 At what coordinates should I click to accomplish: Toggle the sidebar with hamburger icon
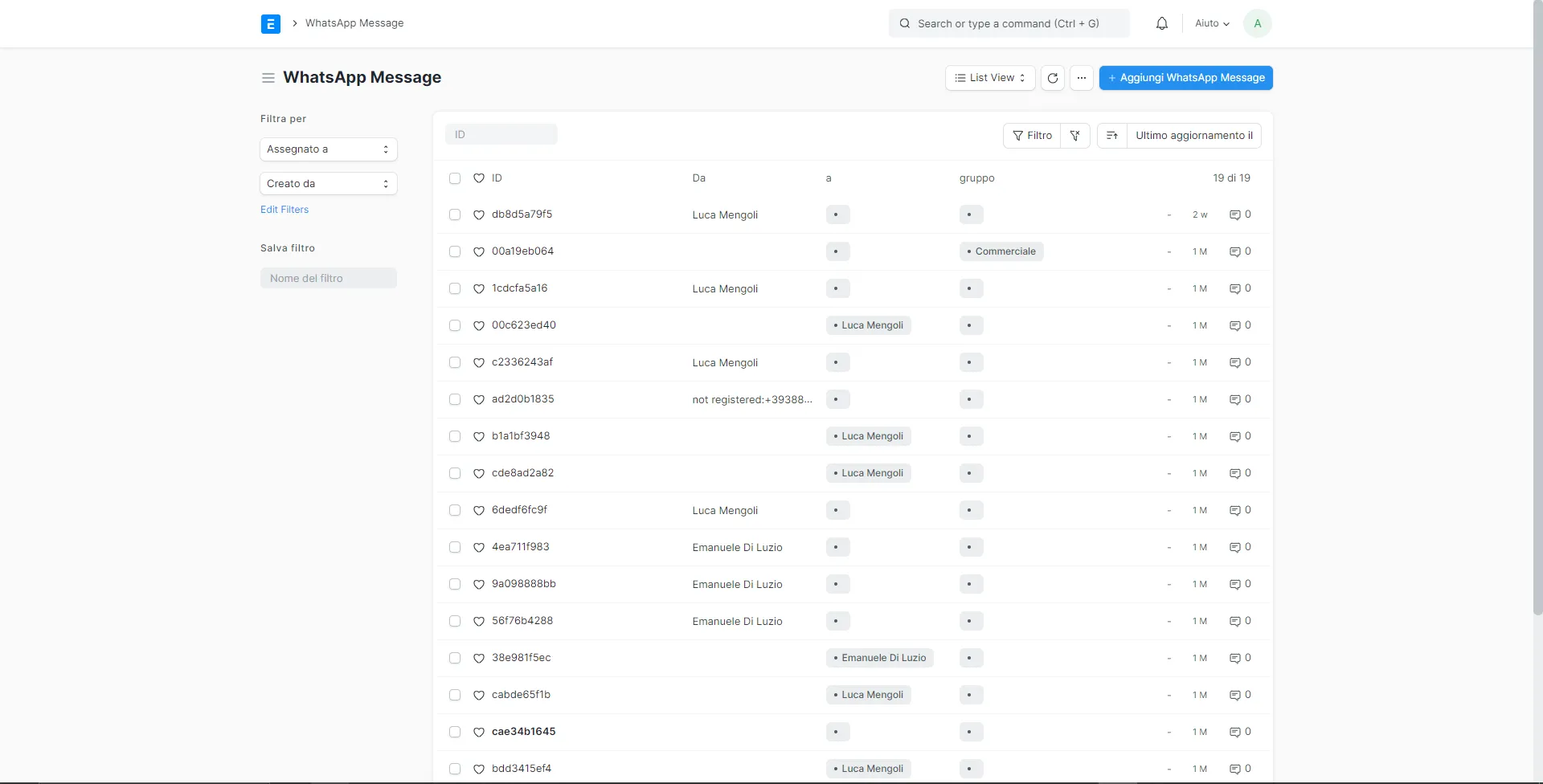[268, 78]
